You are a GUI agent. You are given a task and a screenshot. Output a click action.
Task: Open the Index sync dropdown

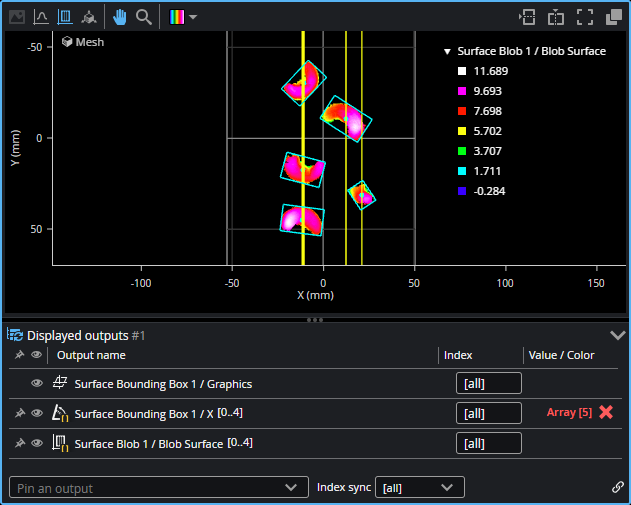point(419,487)
